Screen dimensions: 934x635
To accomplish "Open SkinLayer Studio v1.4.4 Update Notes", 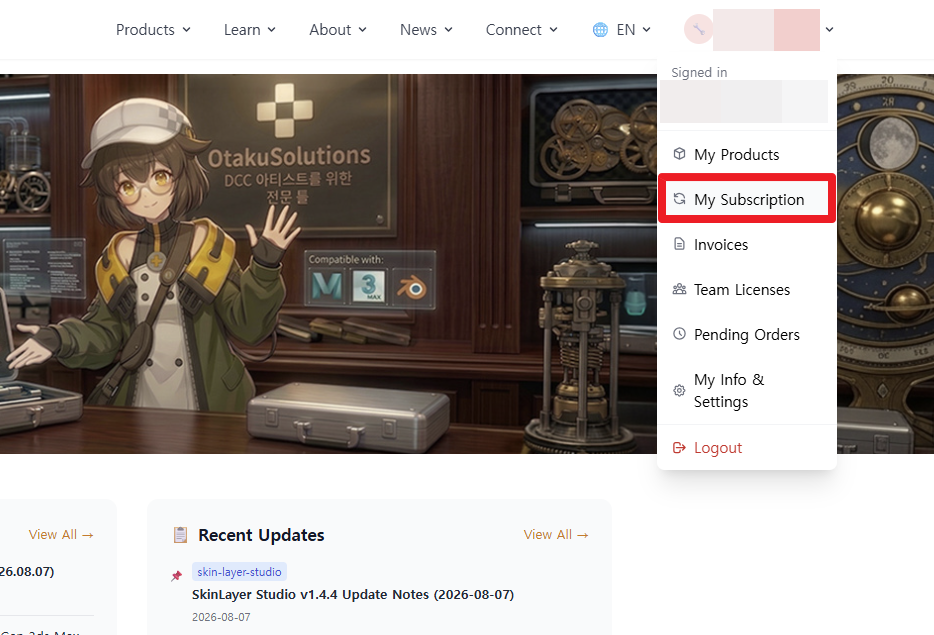I will tap(353, 594).
